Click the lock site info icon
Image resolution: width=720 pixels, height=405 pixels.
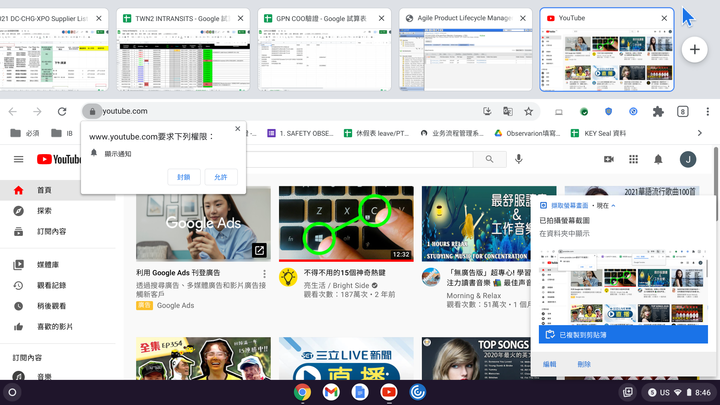(92, 111)
